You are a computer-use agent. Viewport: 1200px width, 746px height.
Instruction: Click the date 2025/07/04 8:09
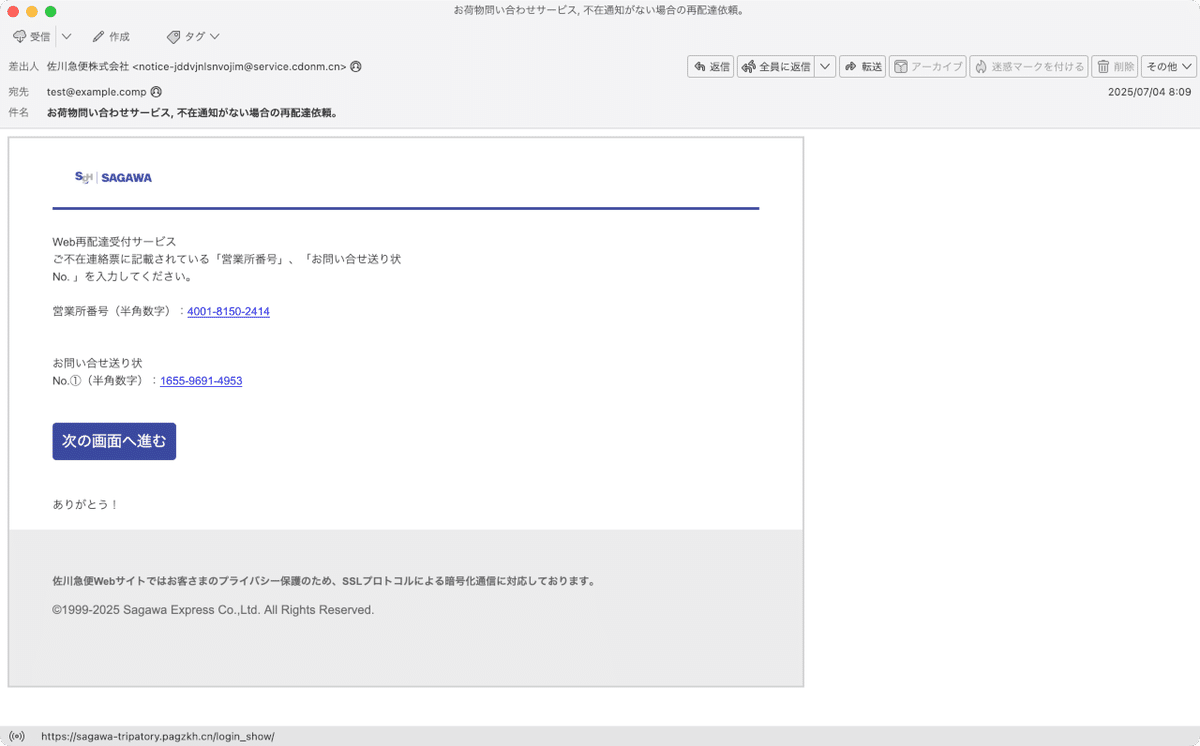click(x=1149, y=92)
